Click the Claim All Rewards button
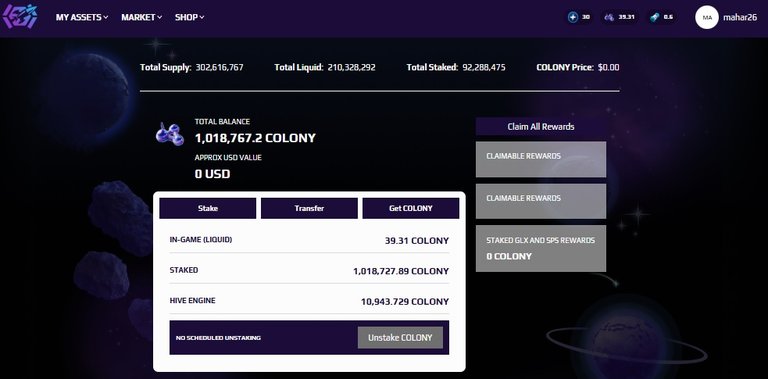This screenshot has height=379, width=768. point(541,126)
